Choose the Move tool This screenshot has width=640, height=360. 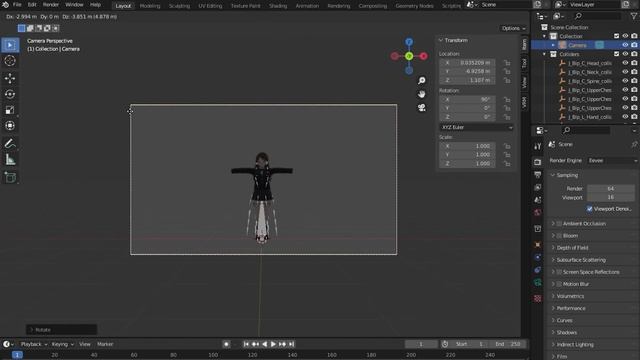10,78
